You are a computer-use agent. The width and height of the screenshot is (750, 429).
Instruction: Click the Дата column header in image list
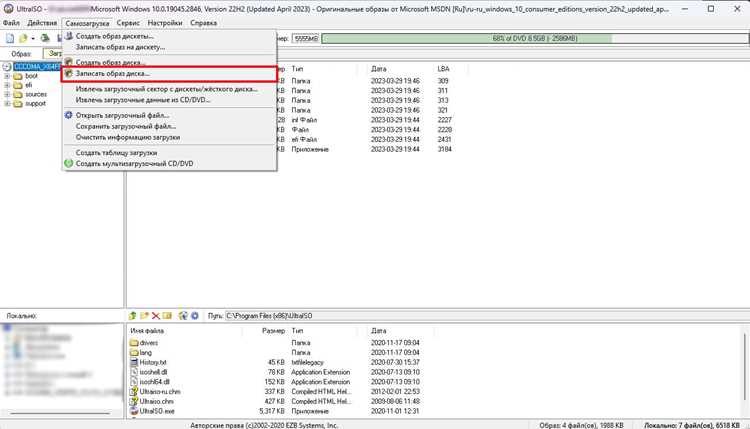tap(378, 69)
